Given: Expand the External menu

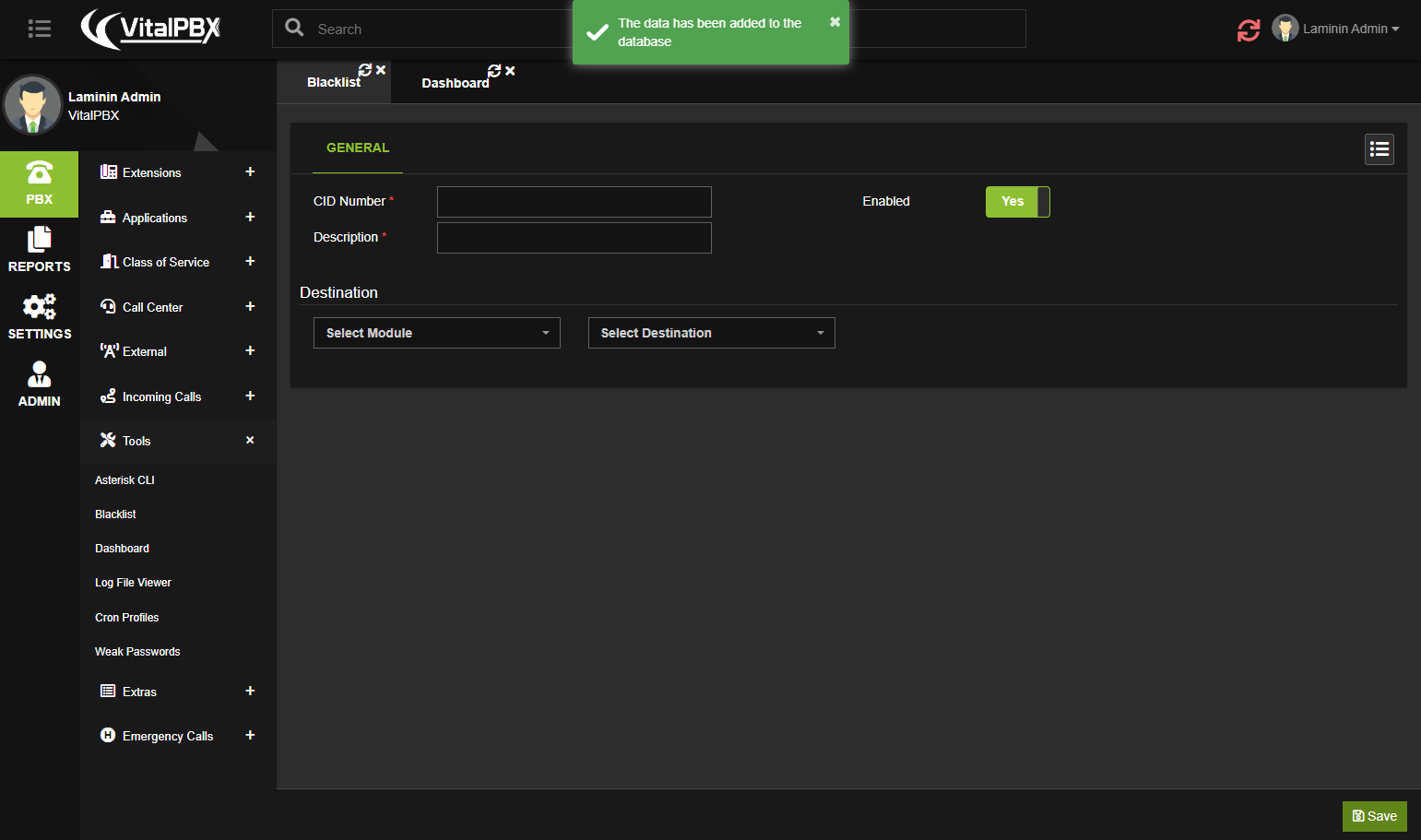Looking at the screenshot, I should pos(178,351).
